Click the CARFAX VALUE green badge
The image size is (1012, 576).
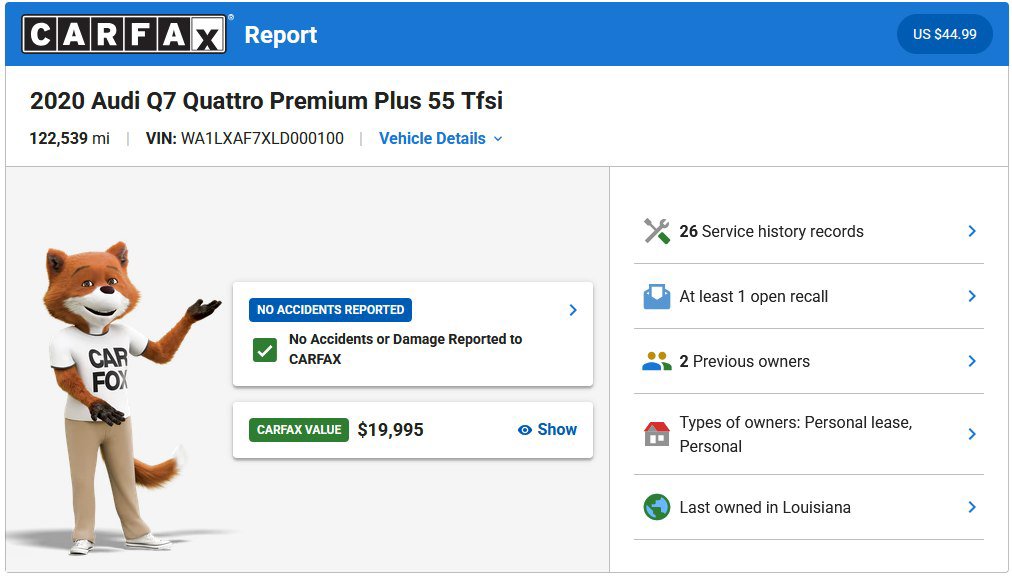pos(299,430)
